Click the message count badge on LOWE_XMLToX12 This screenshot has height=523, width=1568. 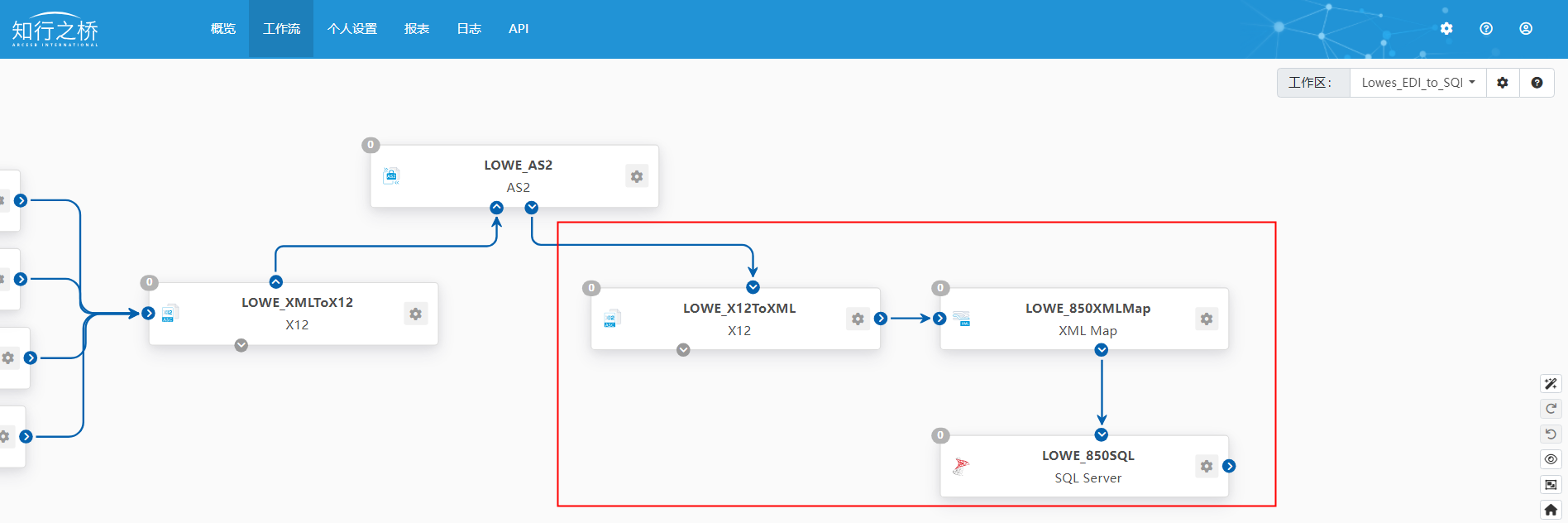point(150,282)
